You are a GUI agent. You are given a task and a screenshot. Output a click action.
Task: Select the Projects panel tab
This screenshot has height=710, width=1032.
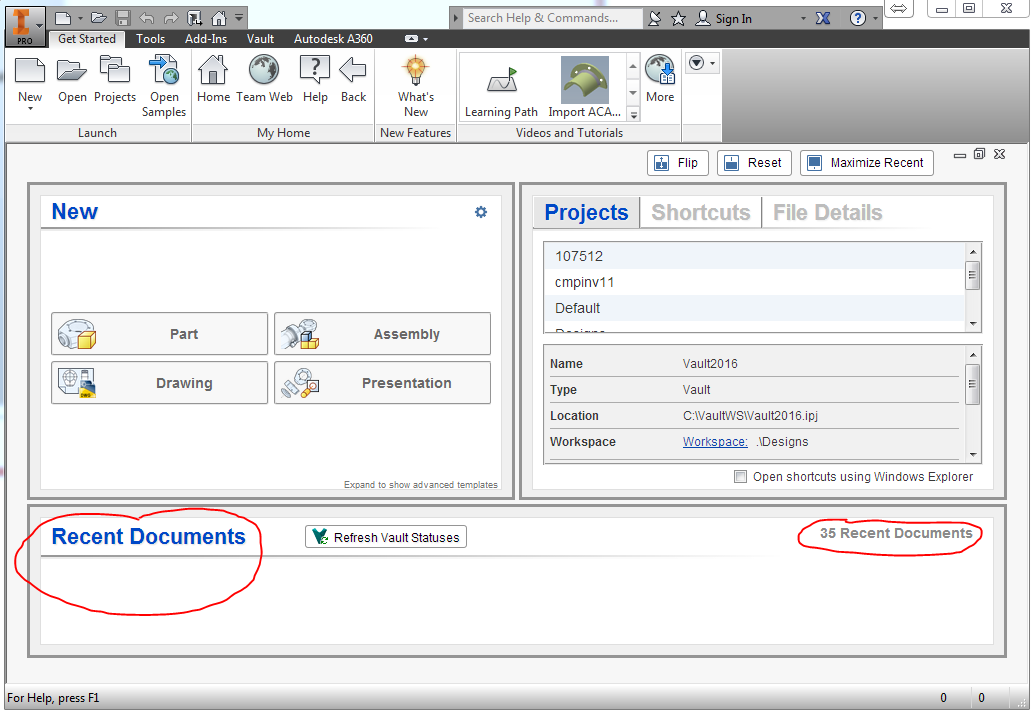(586, 213)
